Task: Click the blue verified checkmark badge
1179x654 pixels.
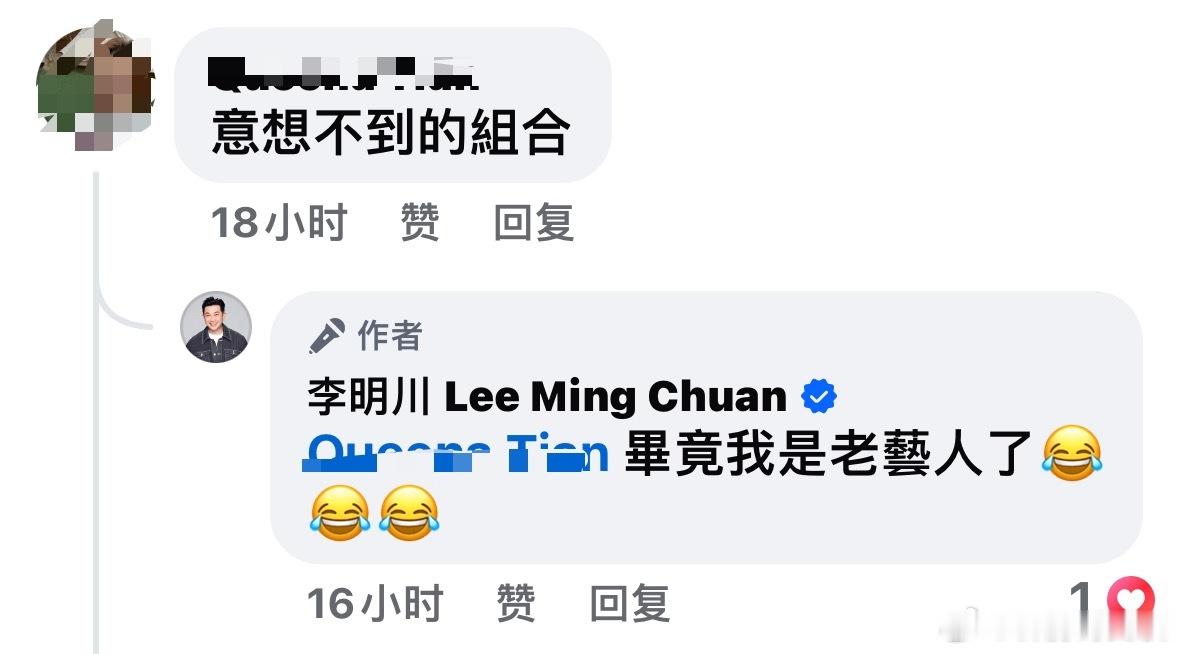Action: pos(819,396)
